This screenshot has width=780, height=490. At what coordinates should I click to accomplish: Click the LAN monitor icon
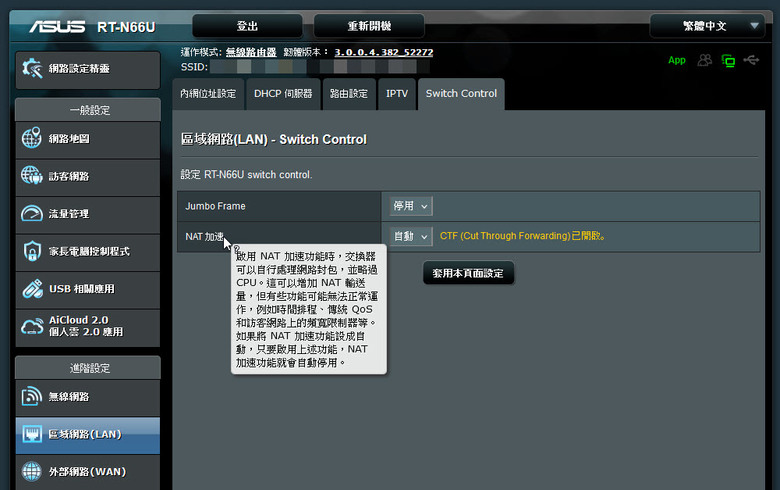click(32, 434)
